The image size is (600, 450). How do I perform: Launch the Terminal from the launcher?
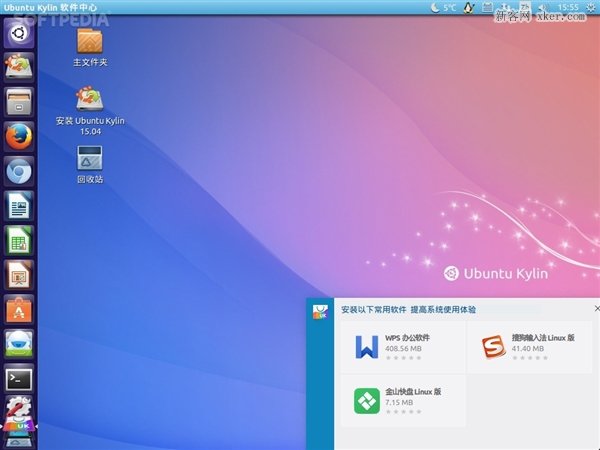18,378
